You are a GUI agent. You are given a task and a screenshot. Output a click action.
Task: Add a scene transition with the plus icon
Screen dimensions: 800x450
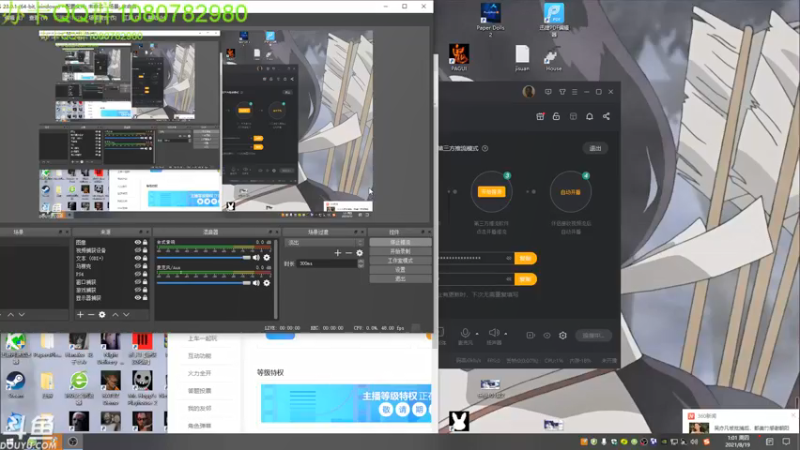point(337,253)
